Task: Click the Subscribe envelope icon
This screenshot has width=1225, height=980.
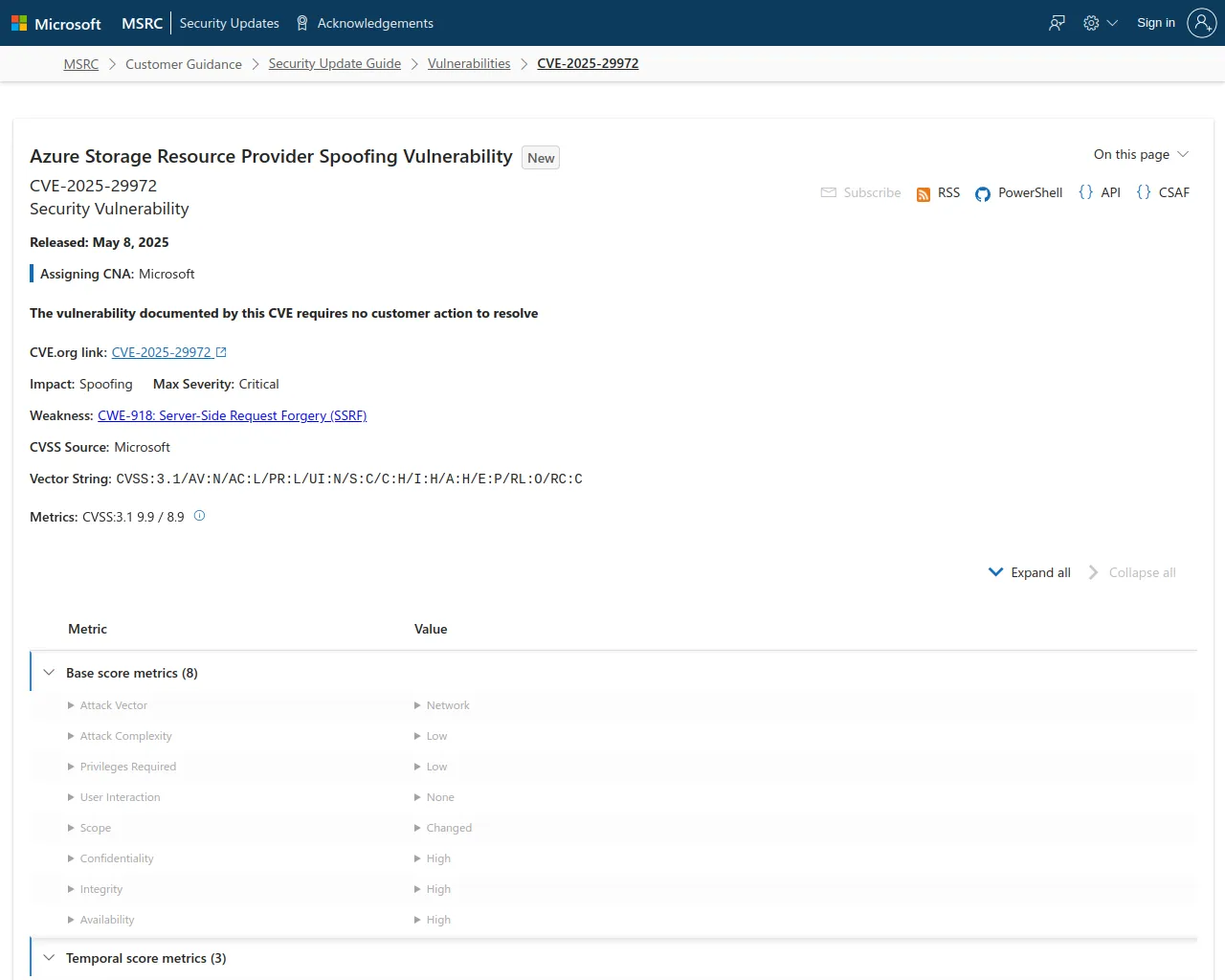Action: coord(829,192)
